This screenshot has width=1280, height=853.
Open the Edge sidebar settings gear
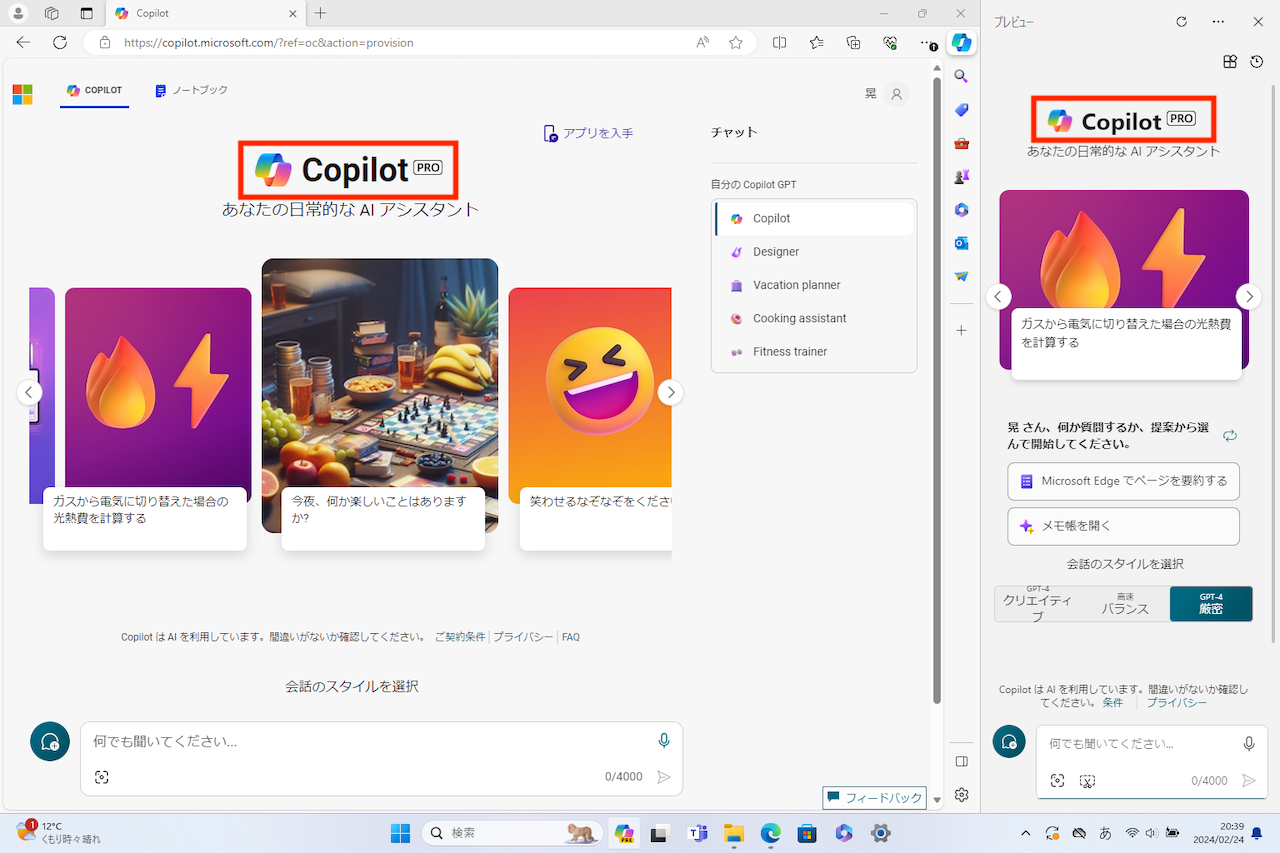961,794
